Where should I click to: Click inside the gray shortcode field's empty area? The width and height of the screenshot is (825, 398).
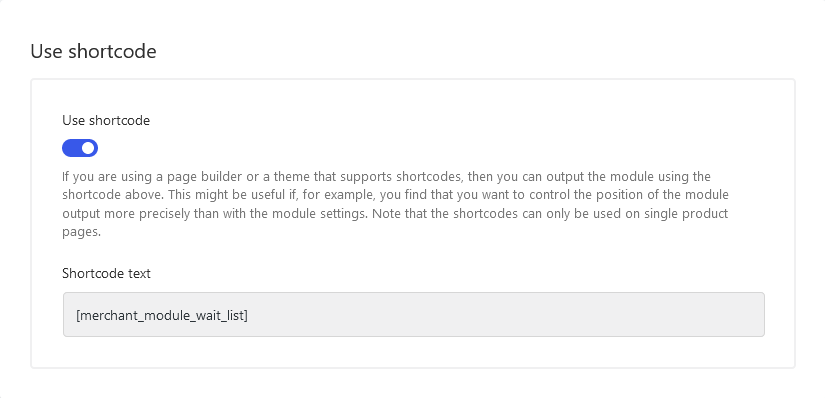505,315
